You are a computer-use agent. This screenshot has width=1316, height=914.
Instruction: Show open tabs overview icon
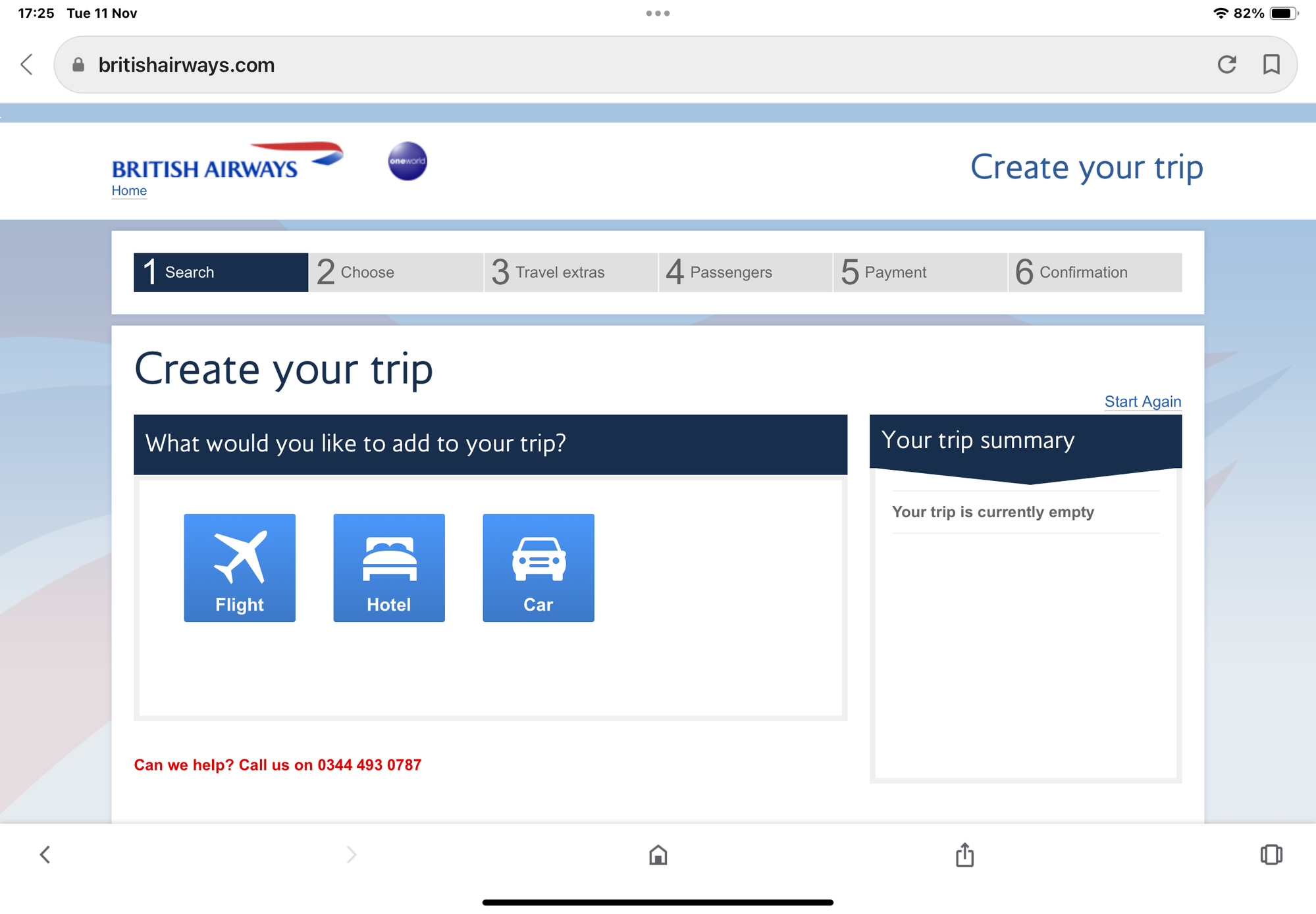[1271, 855]
